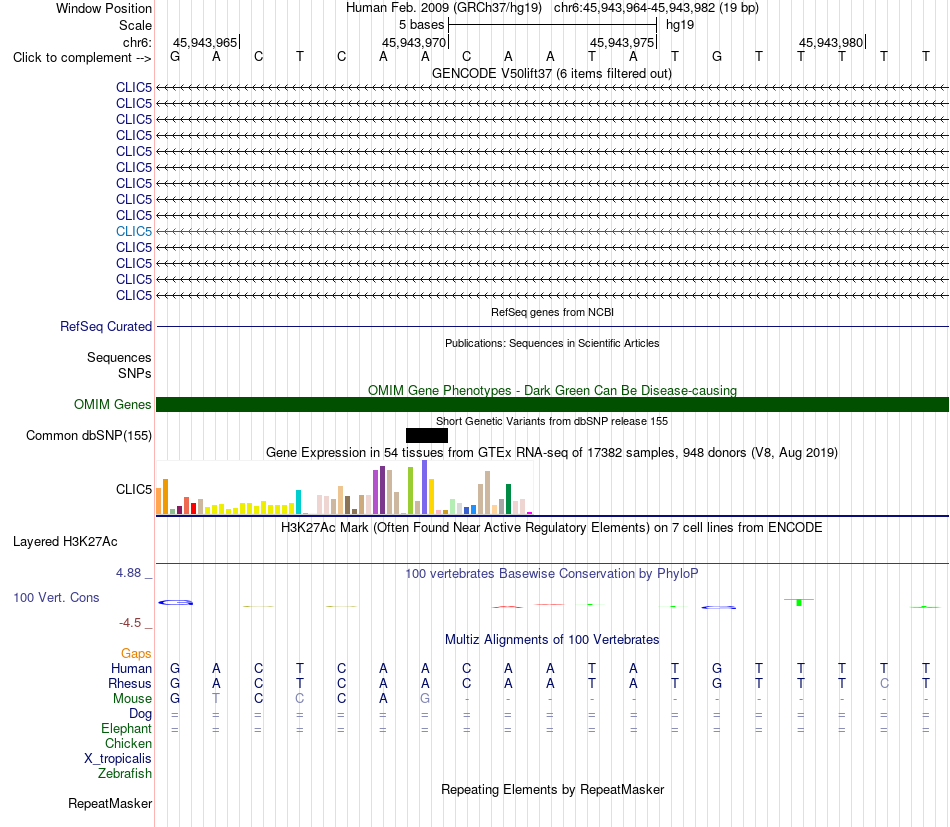Select the light-blue CLIC5 transcript label

[x=134, y=231]
